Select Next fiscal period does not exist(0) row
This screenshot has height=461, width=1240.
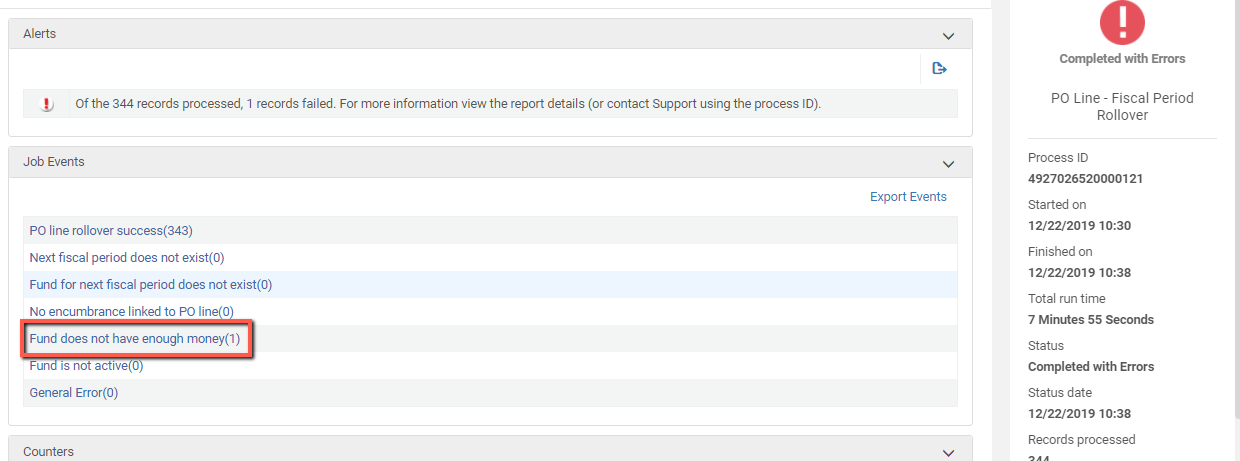coord(490,258)
